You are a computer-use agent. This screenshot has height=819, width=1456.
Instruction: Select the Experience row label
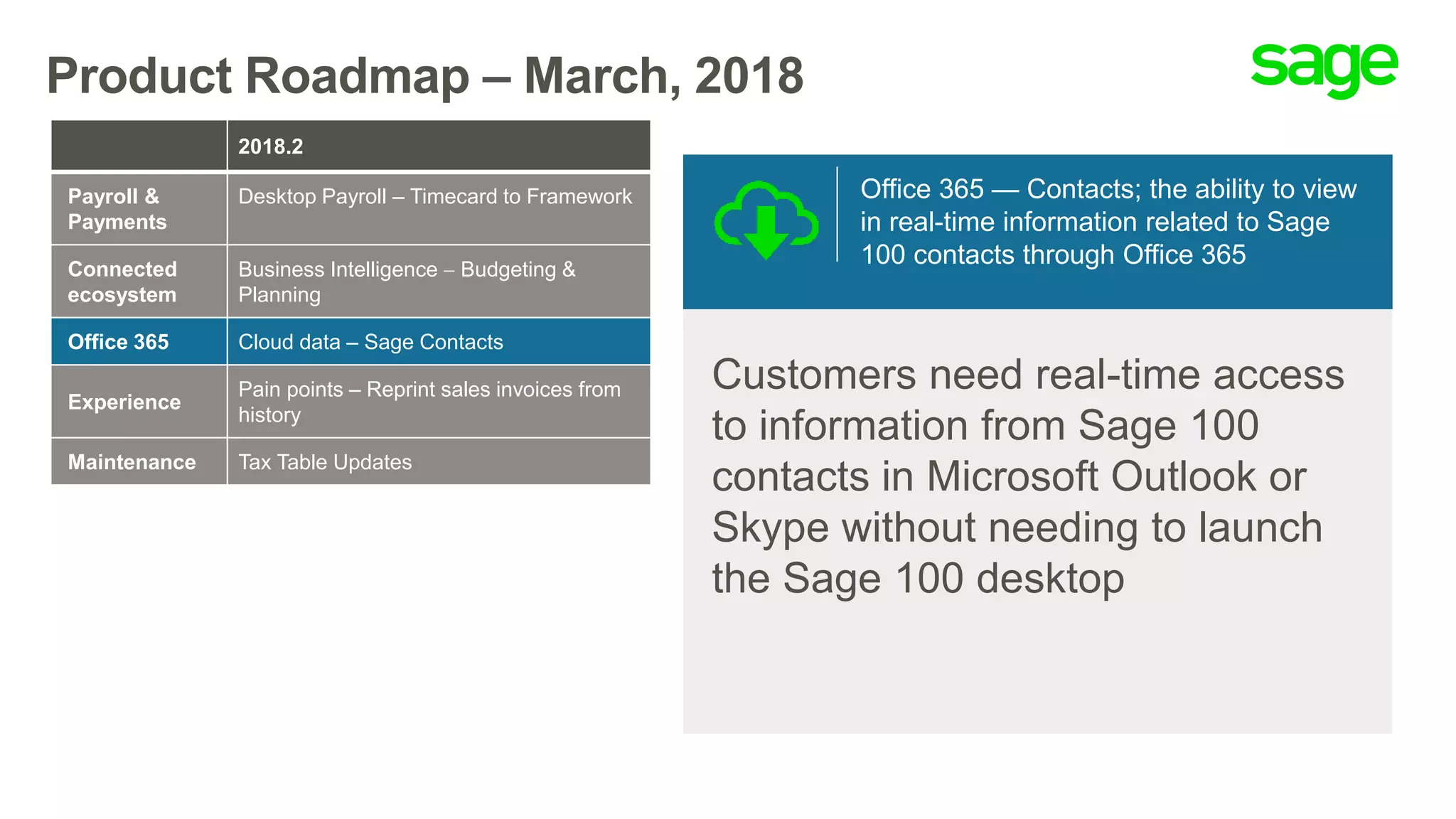click(139, 402)
